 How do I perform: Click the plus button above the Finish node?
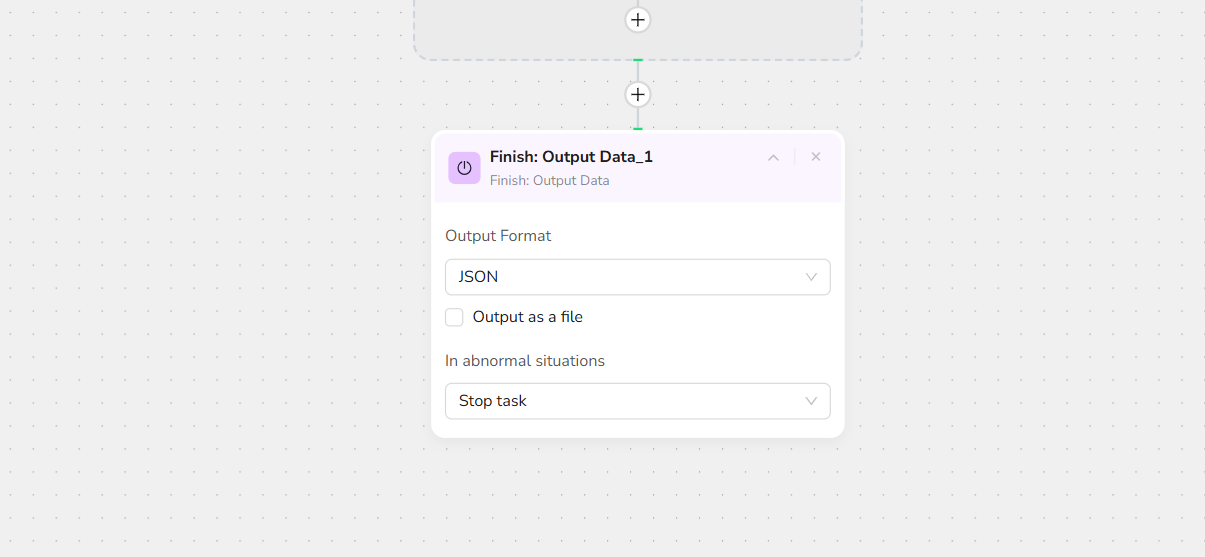pyautogui.click(x=638, y=95)
